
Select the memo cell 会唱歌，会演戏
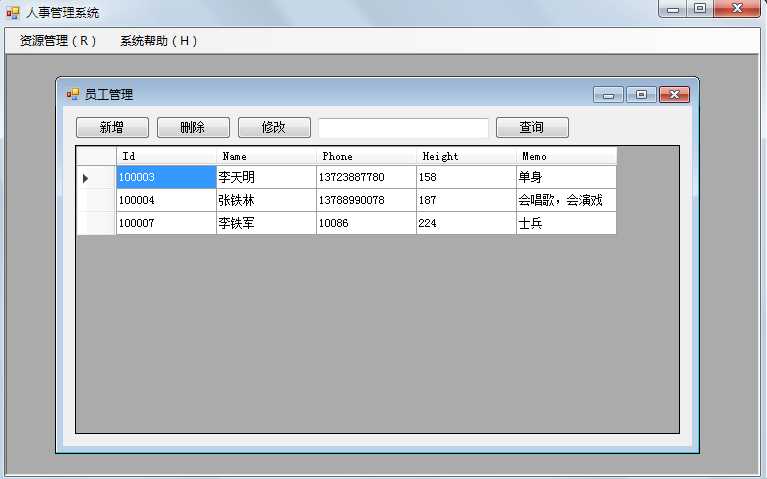[566, 200]
